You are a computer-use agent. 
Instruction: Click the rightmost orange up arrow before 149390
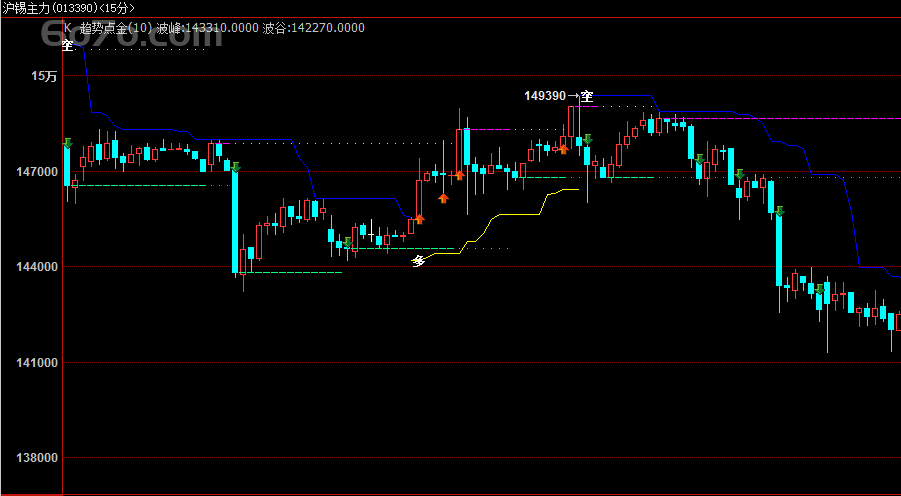coord(564,149)
